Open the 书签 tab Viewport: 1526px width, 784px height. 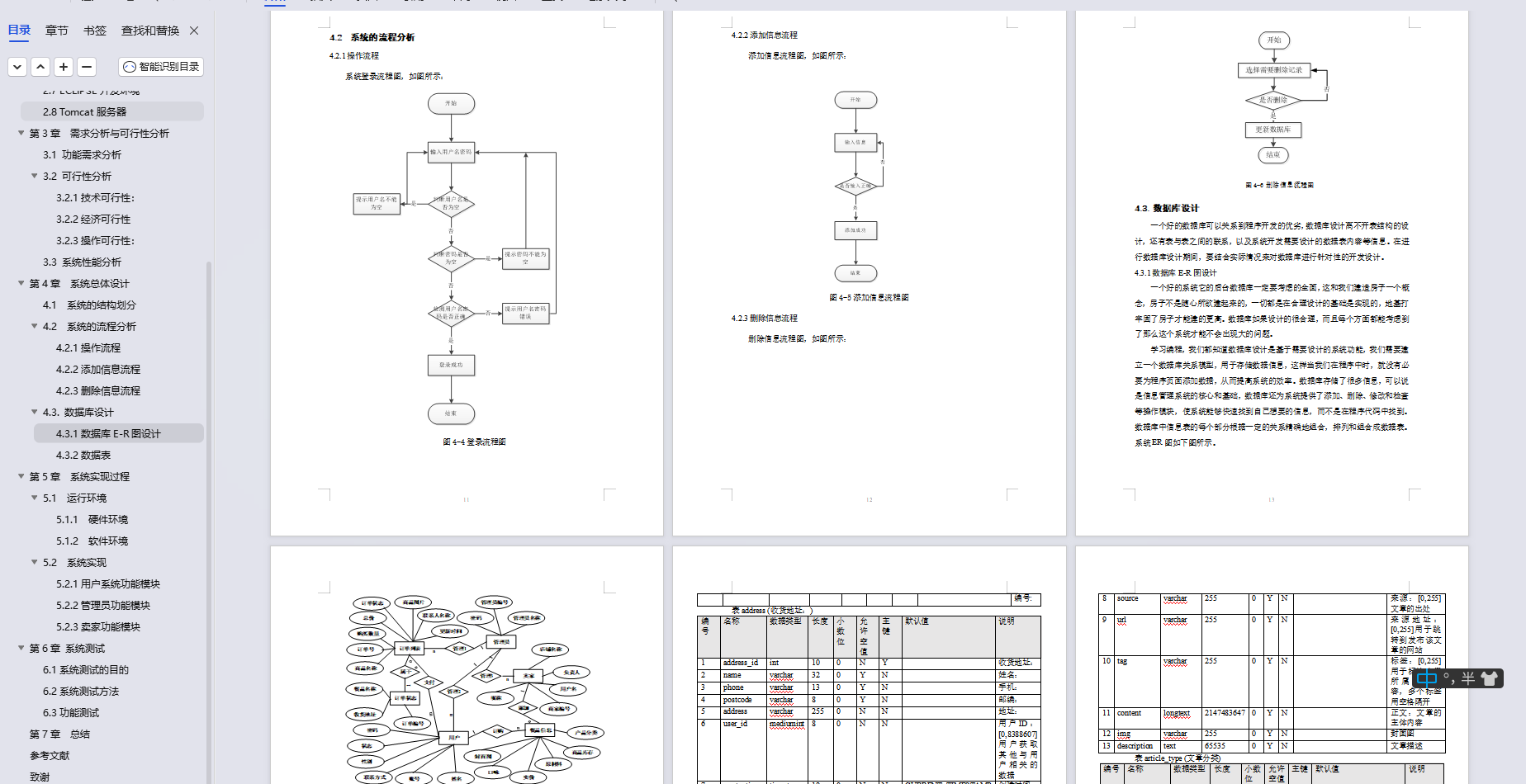(x=95, y=31)
